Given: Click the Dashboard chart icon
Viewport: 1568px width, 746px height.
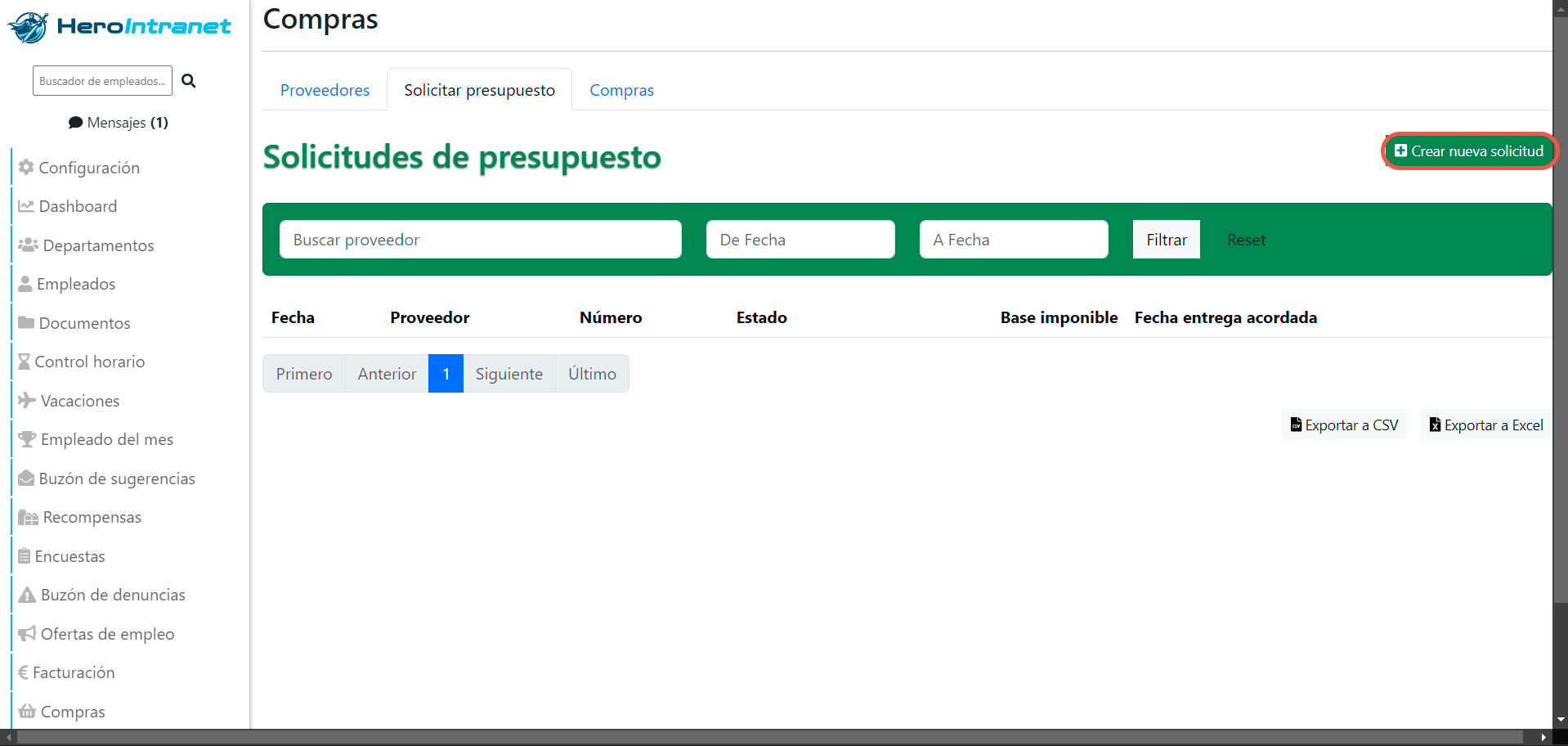Looking at the screenshot, I should tap(26, 206).
